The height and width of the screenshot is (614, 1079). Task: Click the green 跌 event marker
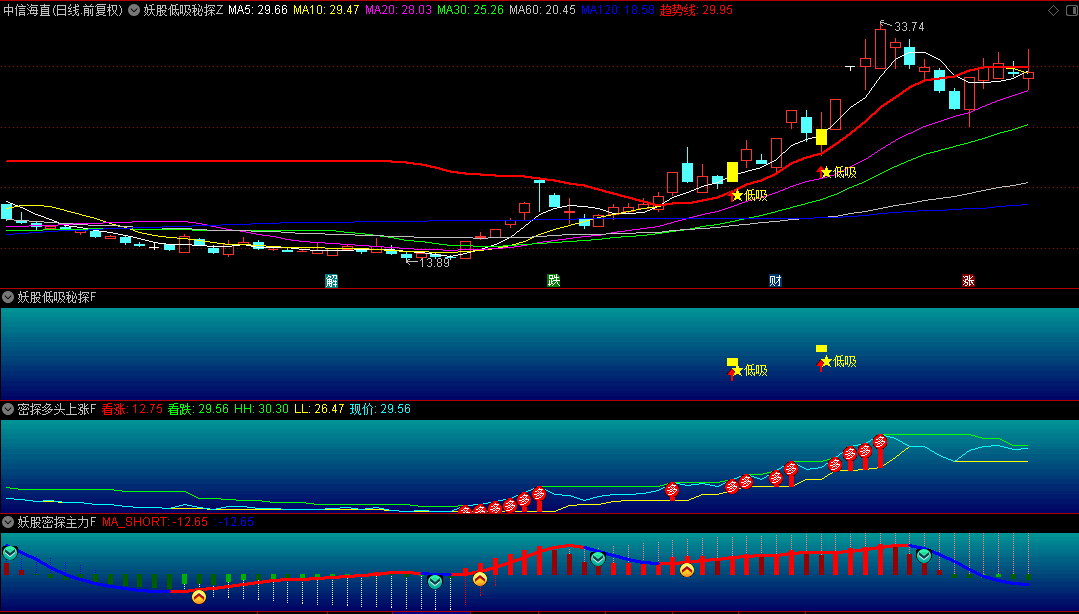pos(553,280)
